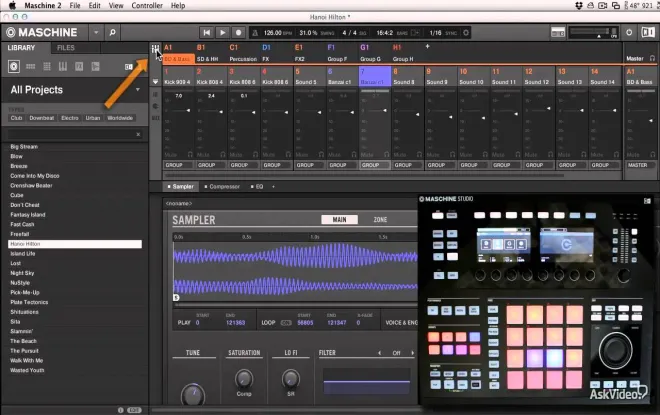Adjust Sound 9 level fader
The height and width of the screenshot is (415, 660).
450,117
